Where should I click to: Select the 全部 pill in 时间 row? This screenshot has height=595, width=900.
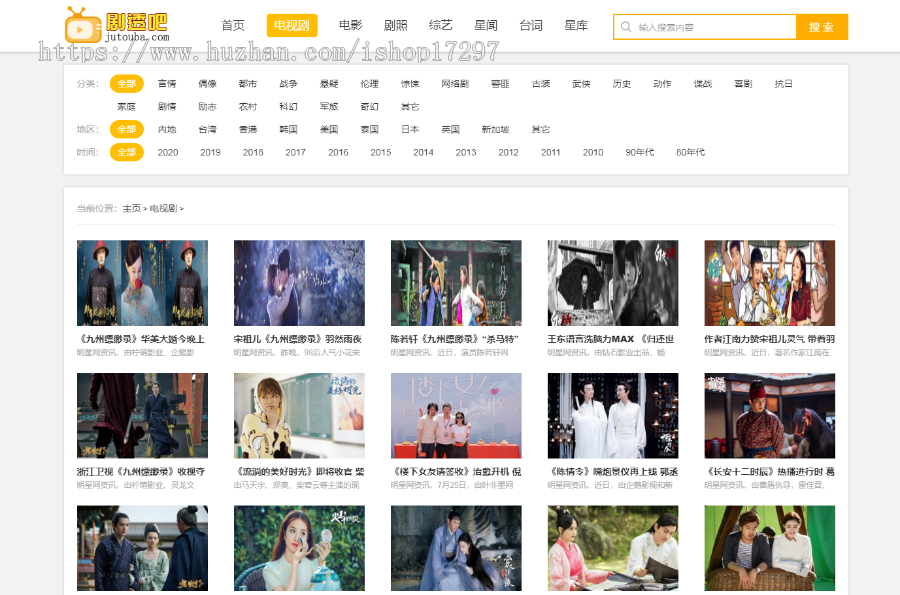coord(126,152)
